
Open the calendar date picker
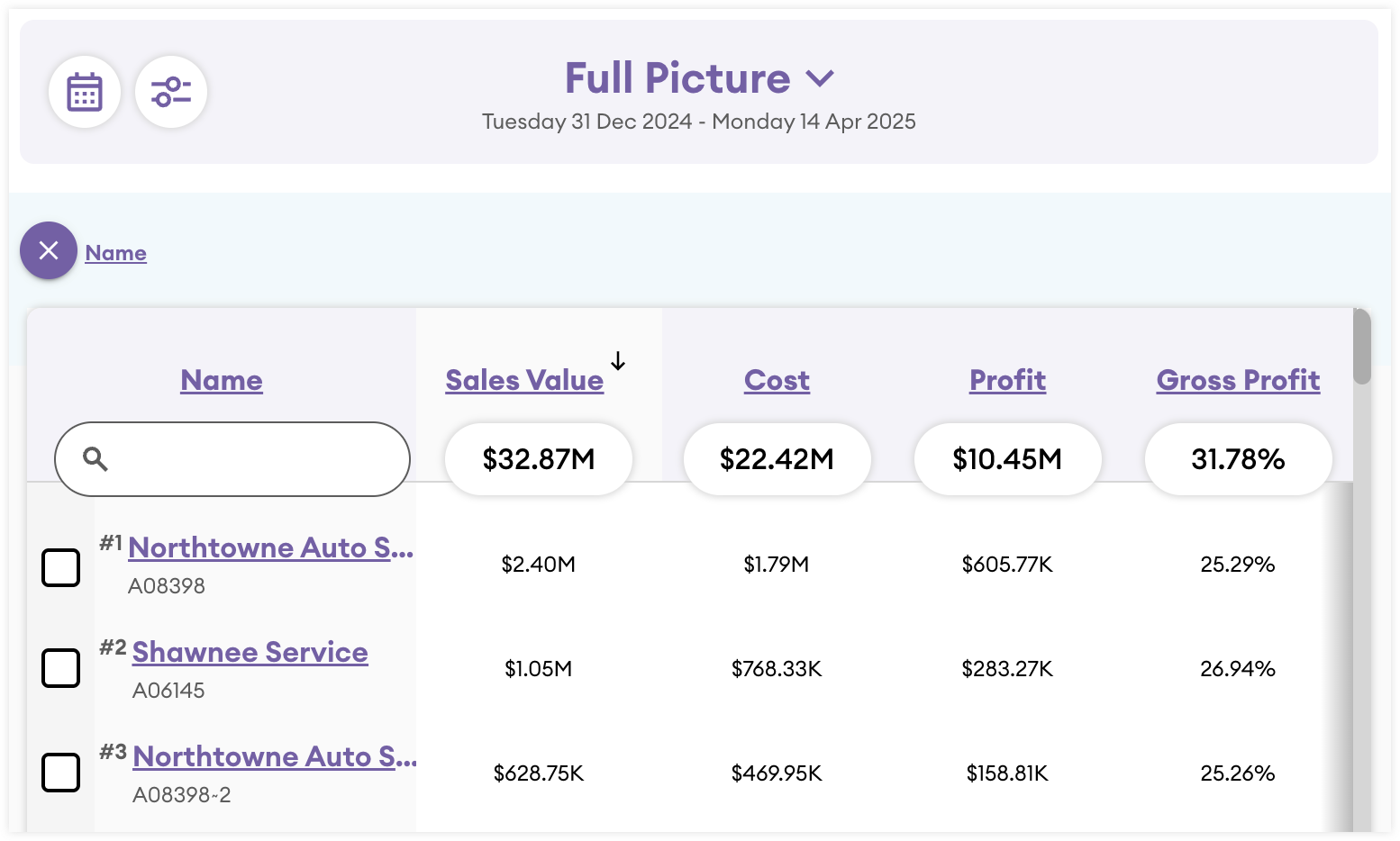click(x=85, y=92)
